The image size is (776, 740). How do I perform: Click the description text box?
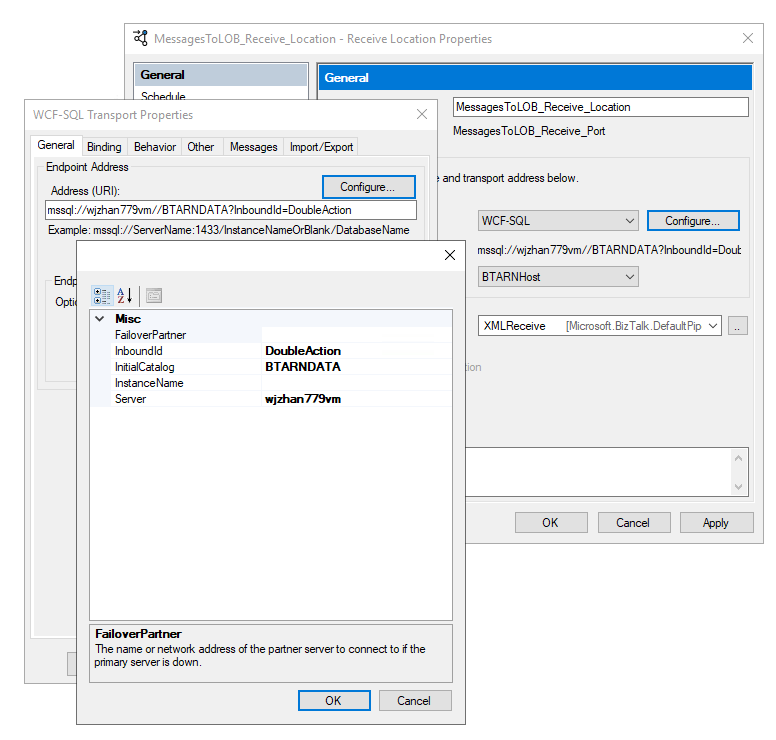pos(598,472)
